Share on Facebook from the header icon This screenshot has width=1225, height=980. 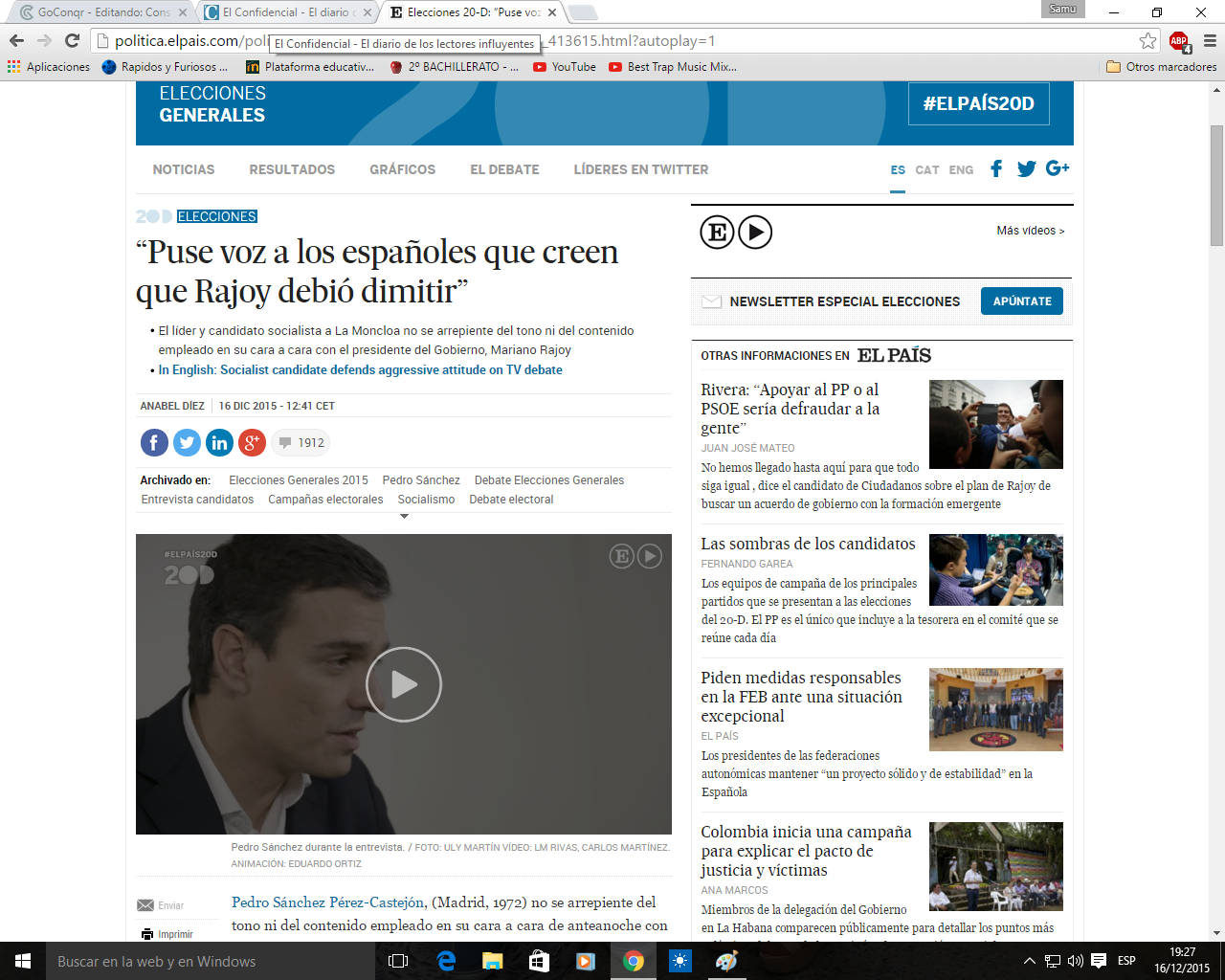(996, 168)
